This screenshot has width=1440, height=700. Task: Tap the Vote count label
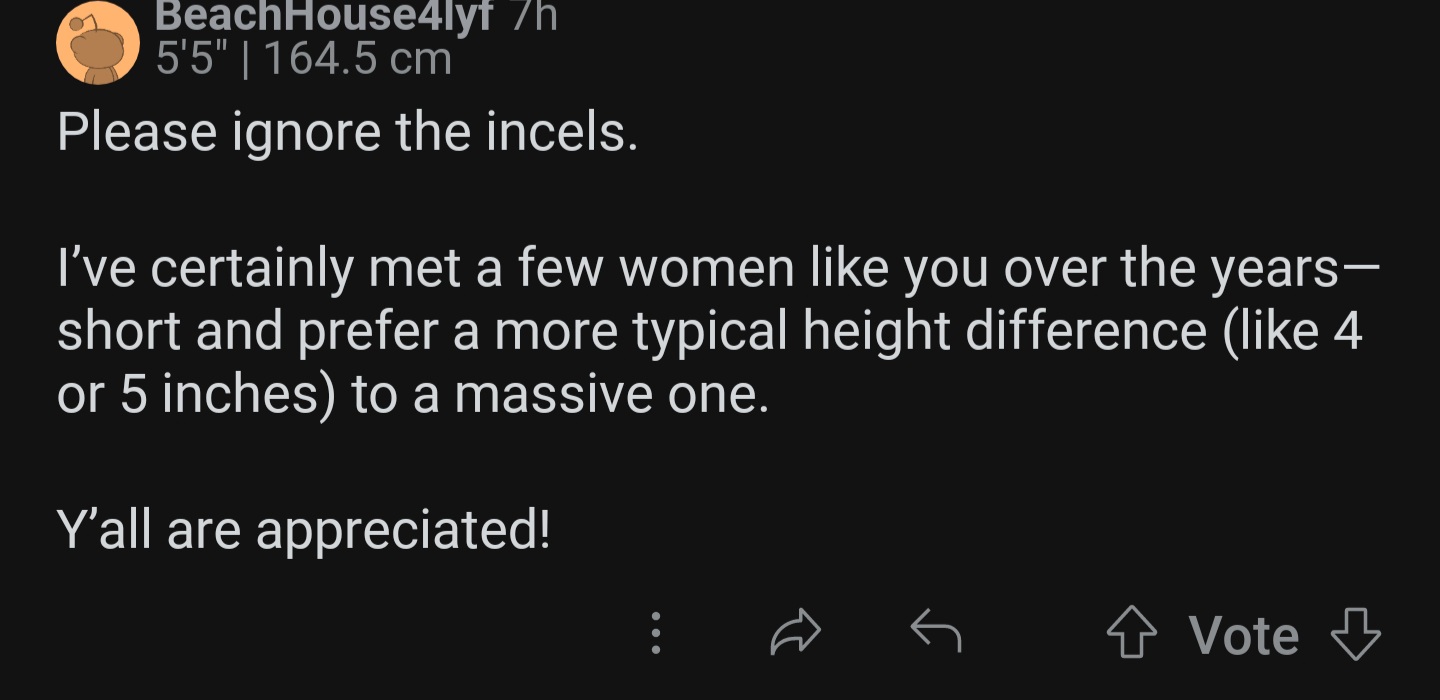pyautogui.click(x=1244, y=636)
